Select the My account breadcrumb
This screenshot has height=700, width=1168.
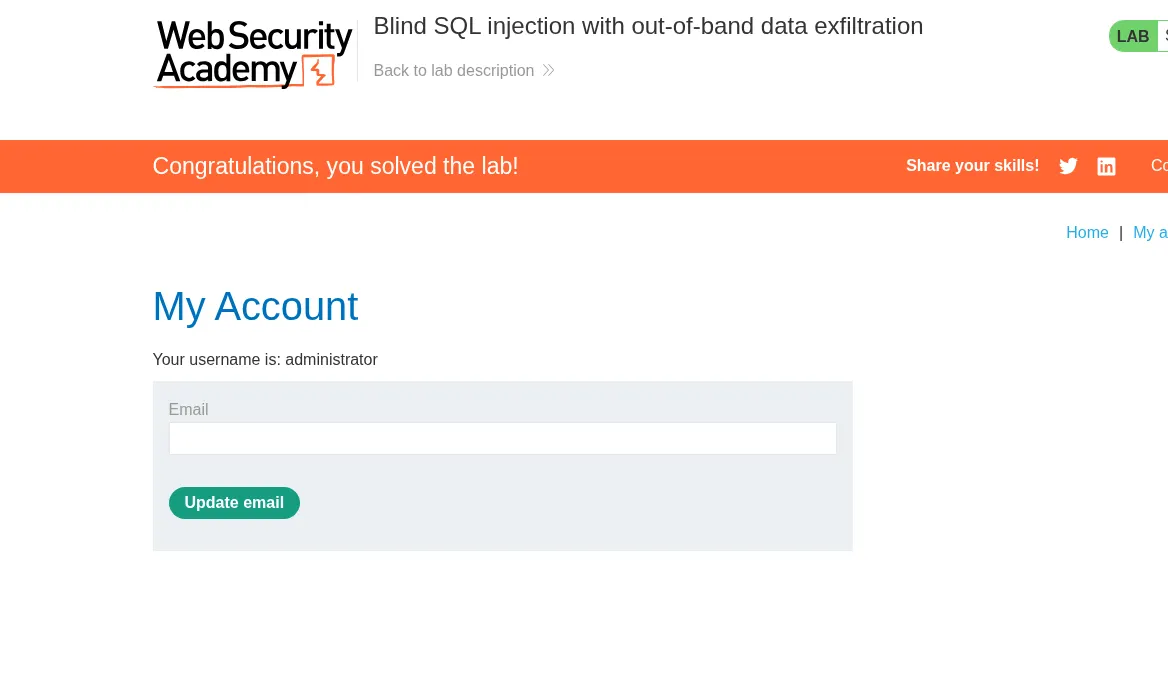coord(1151,232)
